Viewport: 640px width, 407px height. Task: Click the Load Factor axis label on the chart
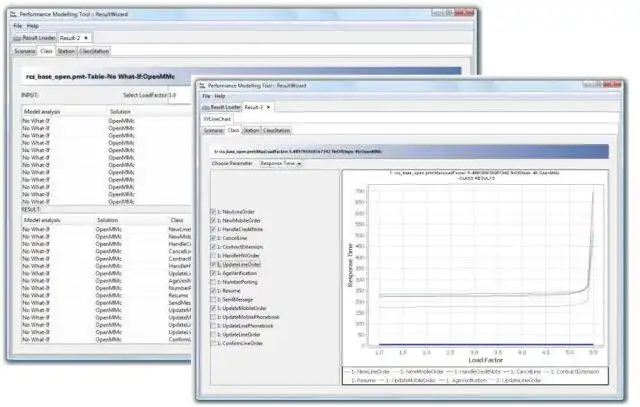pyautogui.click(x=485, y=360)
